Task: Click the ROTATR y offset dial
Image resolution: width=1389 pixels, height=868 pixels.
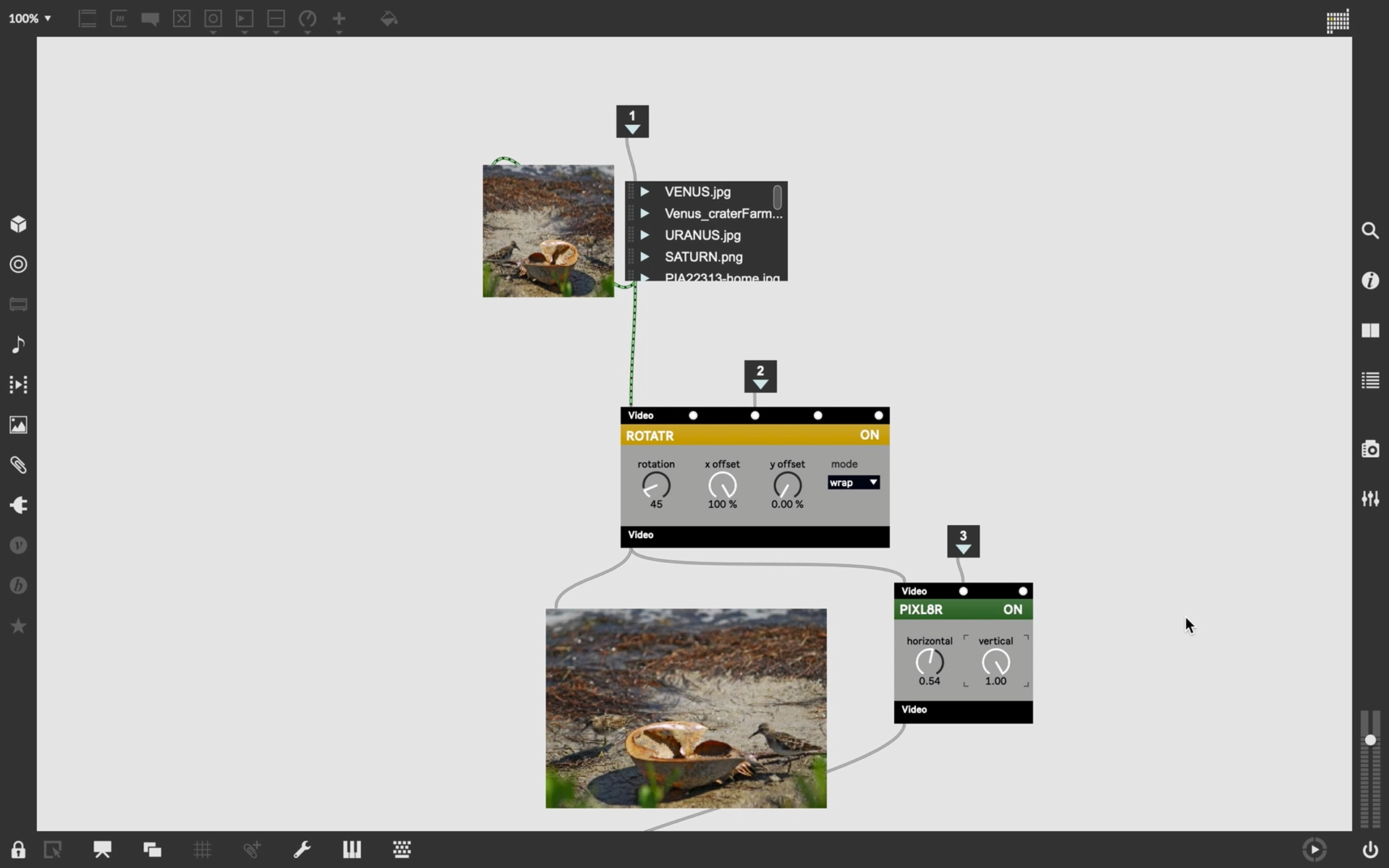Action: [x=787, y=485]
